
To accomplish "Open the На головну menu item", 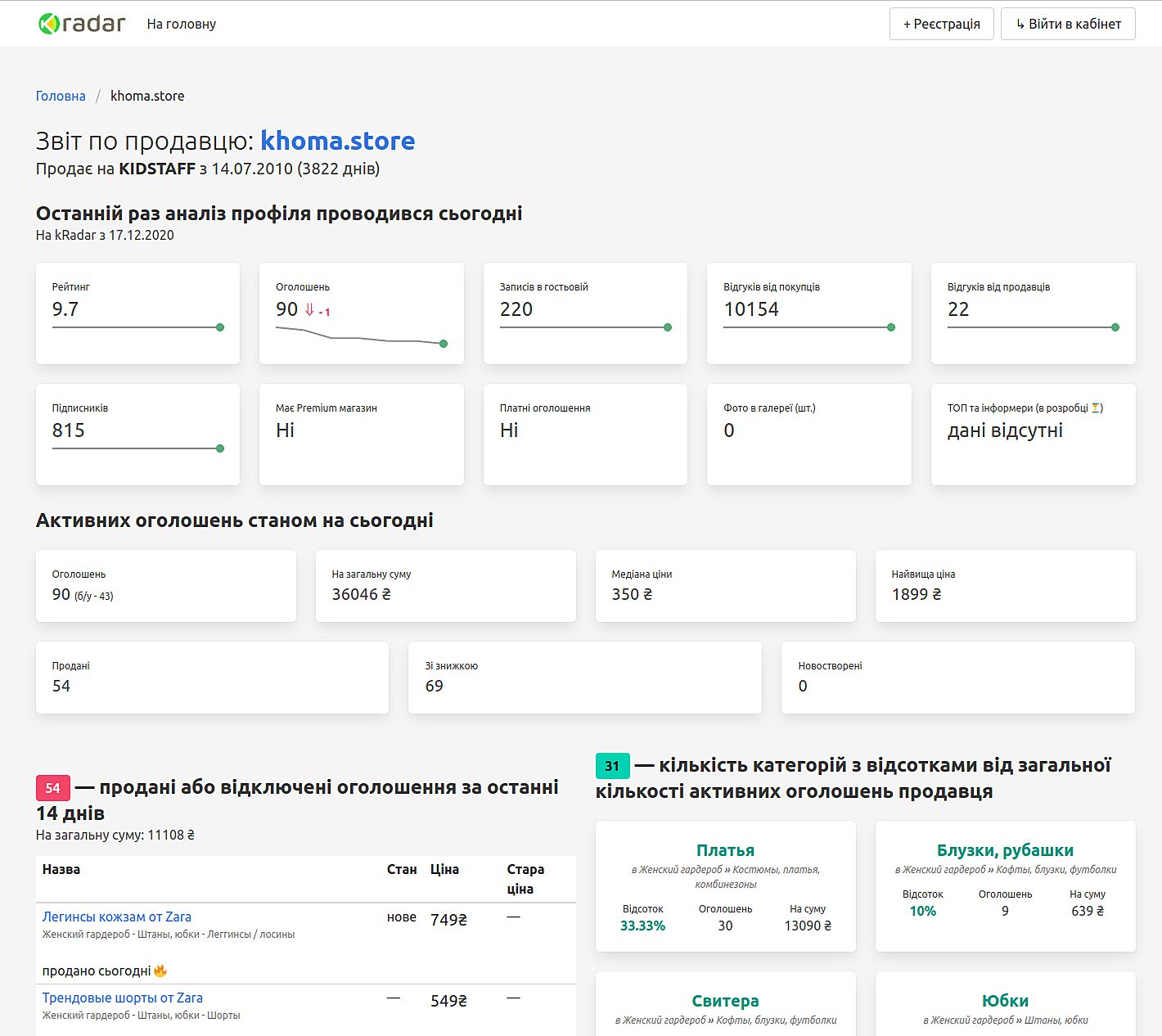I will (x=182, y=24).
